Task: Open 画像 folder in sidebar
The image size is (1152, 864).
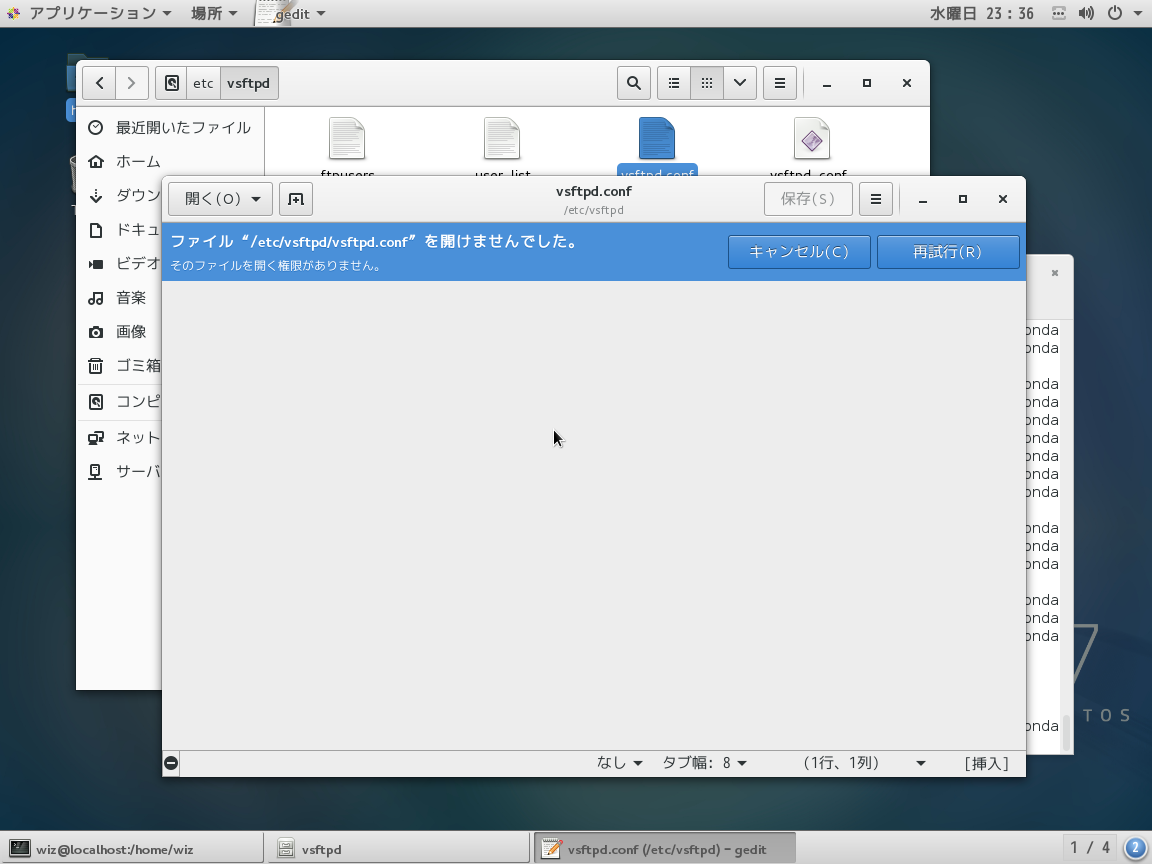Action: [x=121, y=332]
